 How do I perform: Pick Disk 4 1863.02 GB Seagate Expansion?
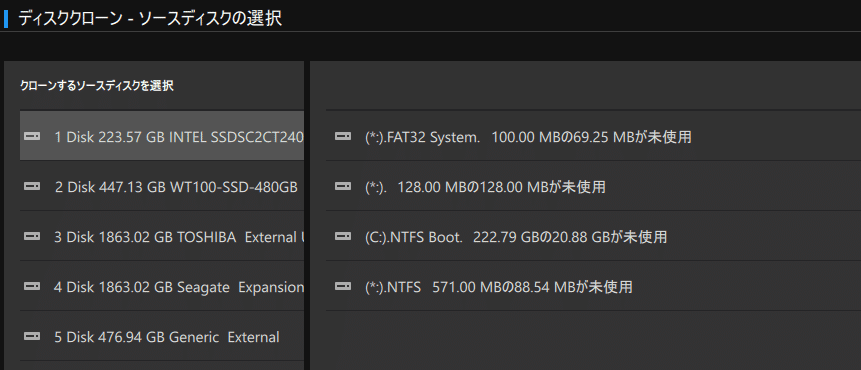(x=162, y=286)
